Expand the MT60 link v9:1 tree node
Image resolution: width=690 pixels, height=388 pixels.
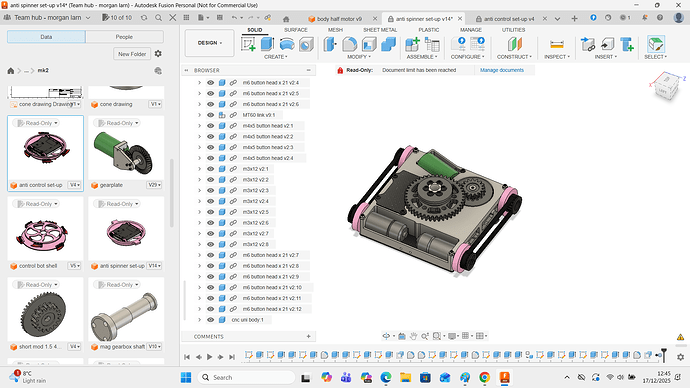(199, 115)
